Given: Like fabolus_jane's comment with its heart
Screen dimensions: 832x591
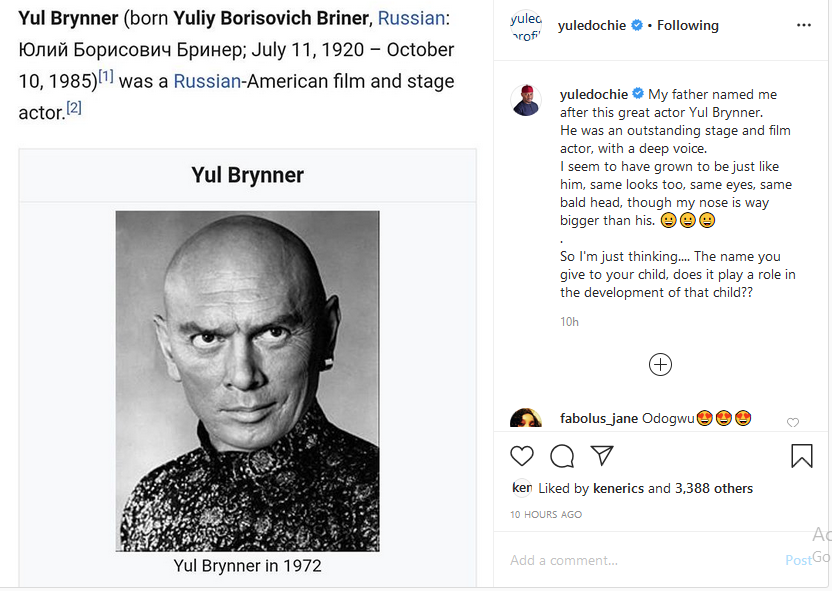Looking at the screenshot, I should (793, 423).
